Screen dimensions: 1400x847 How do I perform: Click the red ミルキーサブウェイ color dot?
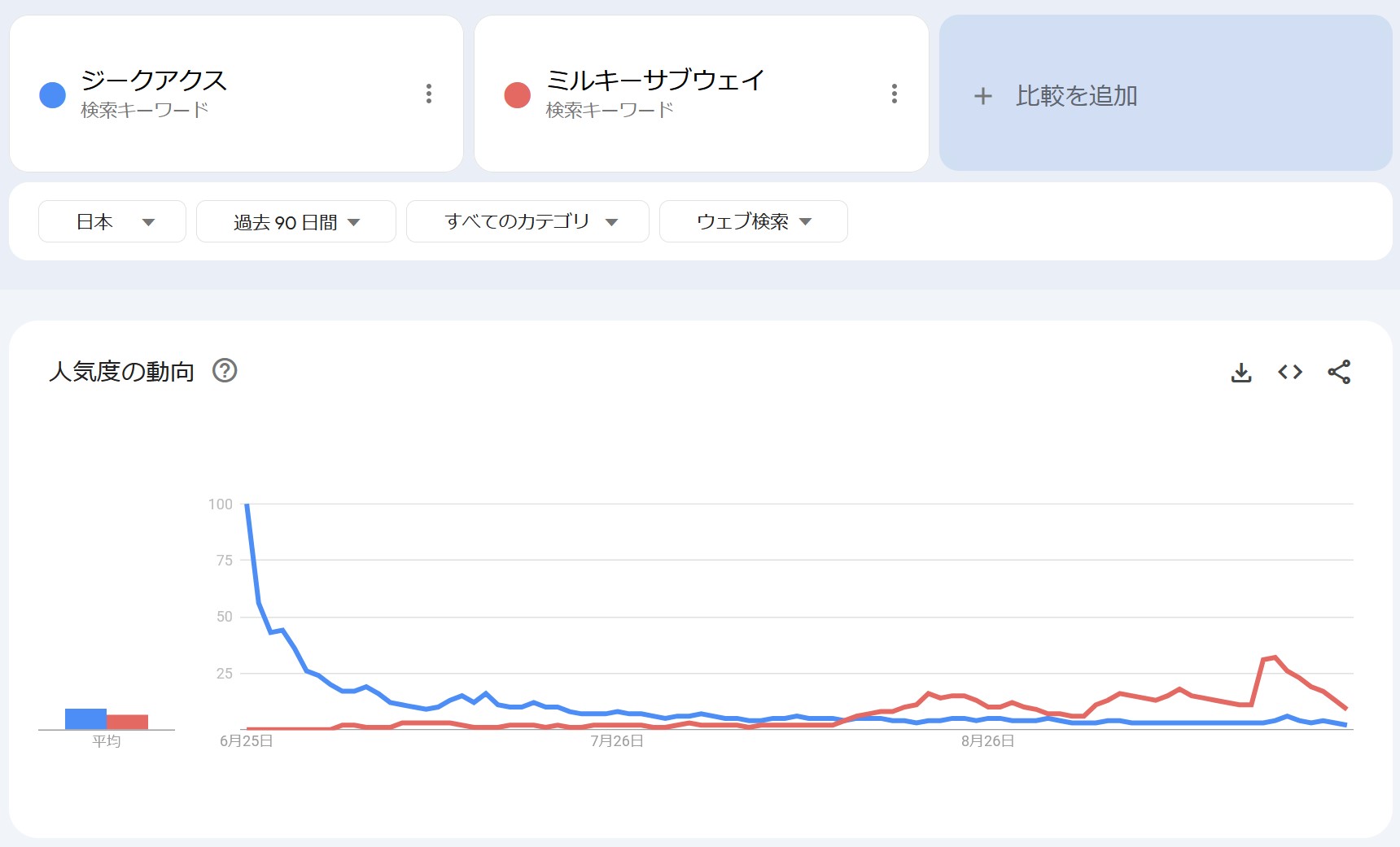(518, 95)
